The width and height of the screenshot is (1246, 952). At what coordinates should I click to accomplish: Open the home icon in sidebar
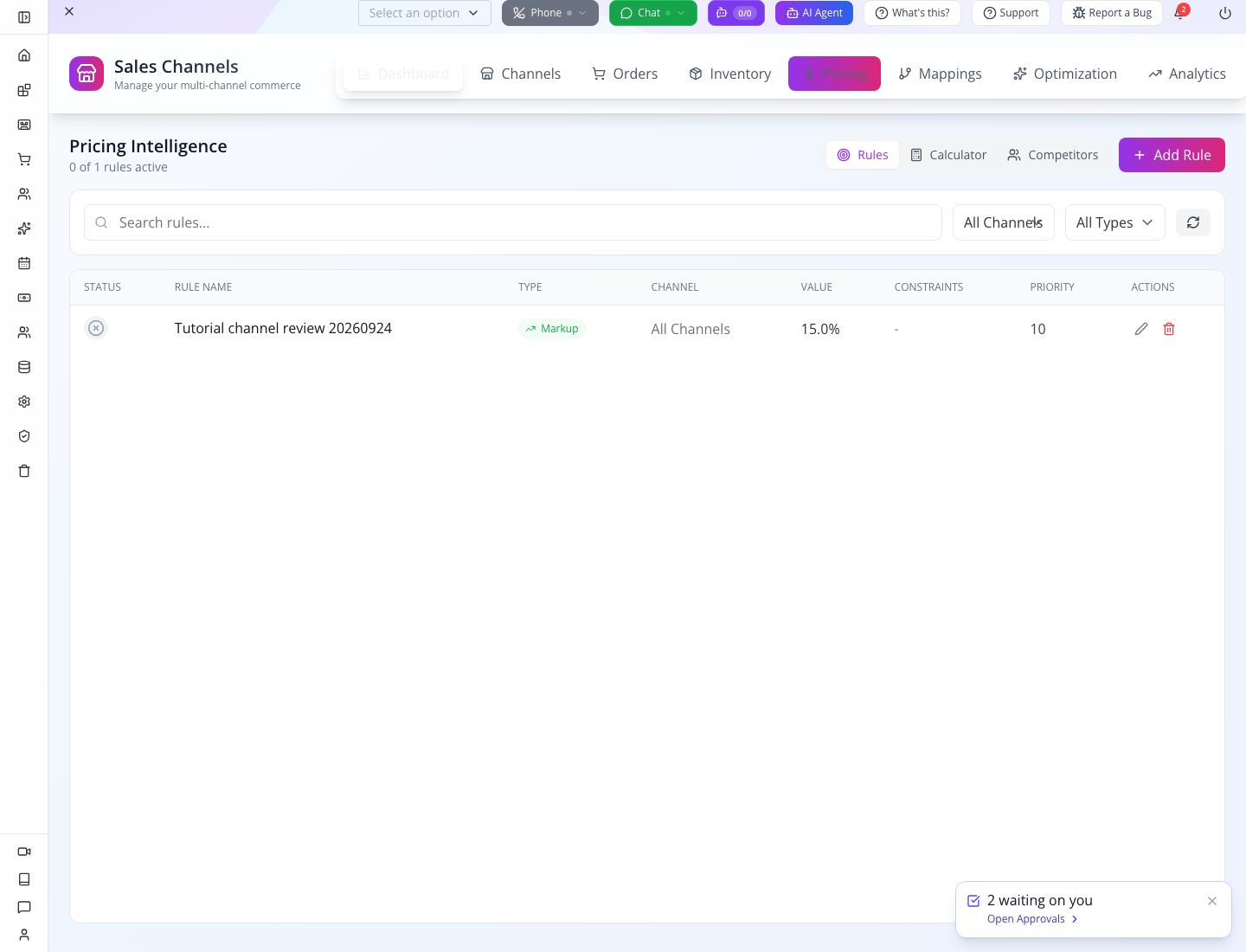[24, 55]
